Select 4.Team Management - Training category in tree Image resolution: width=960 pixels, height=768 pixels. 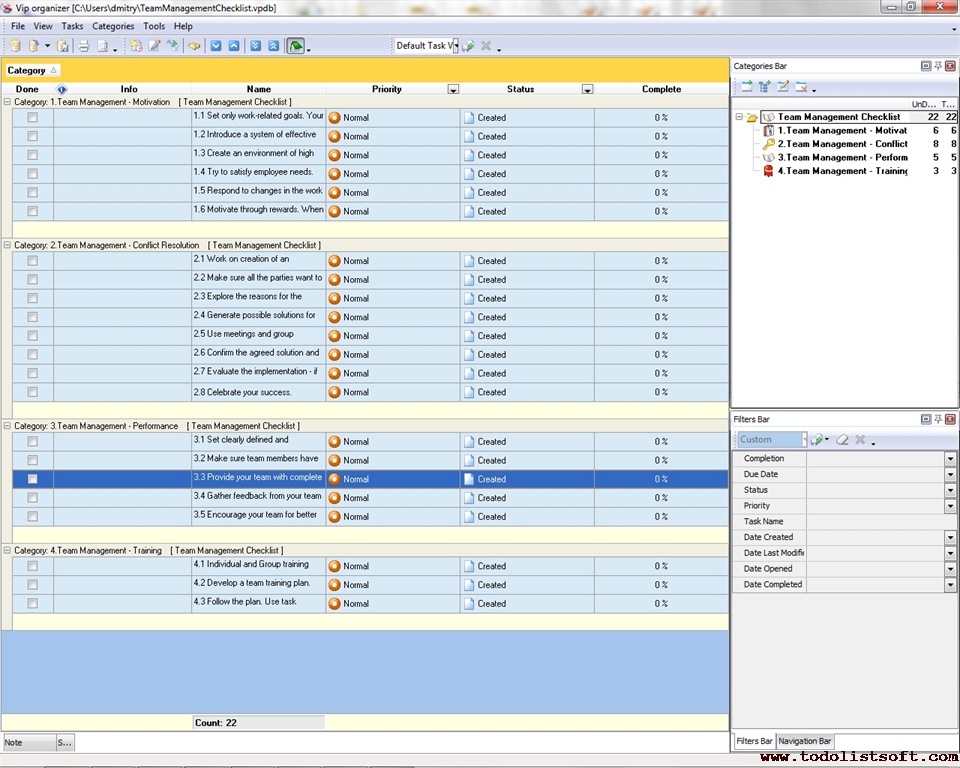(x=842, y=171)
